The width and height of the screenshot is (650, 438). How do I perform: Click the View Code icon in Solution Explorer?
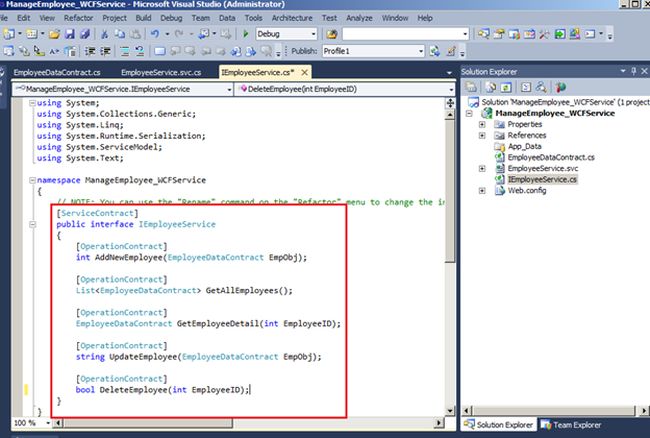[x=526, y=87]
